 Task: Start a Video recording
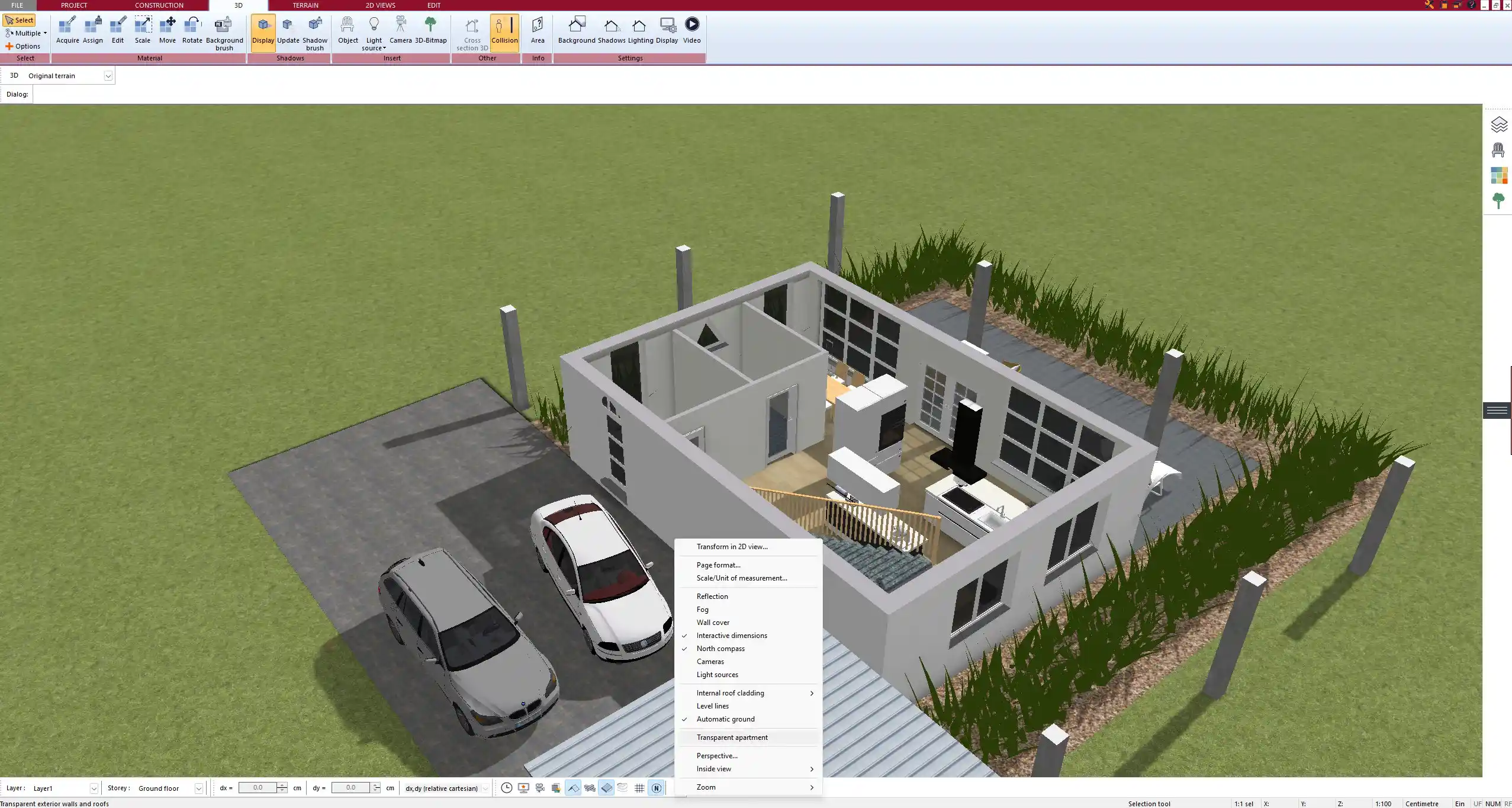pyautogui.click(x=691, y=30)
